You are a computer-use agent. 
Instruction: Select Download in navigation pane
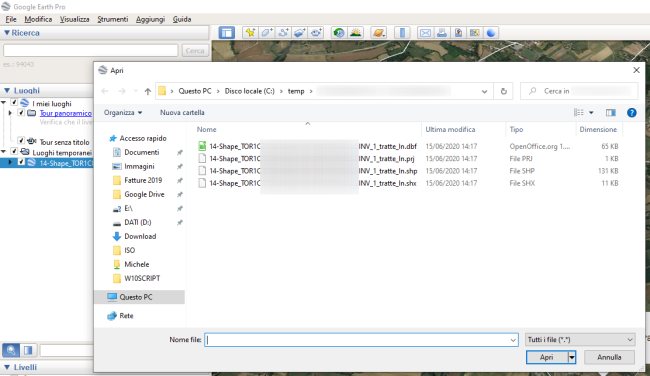[x=140, y=236]
